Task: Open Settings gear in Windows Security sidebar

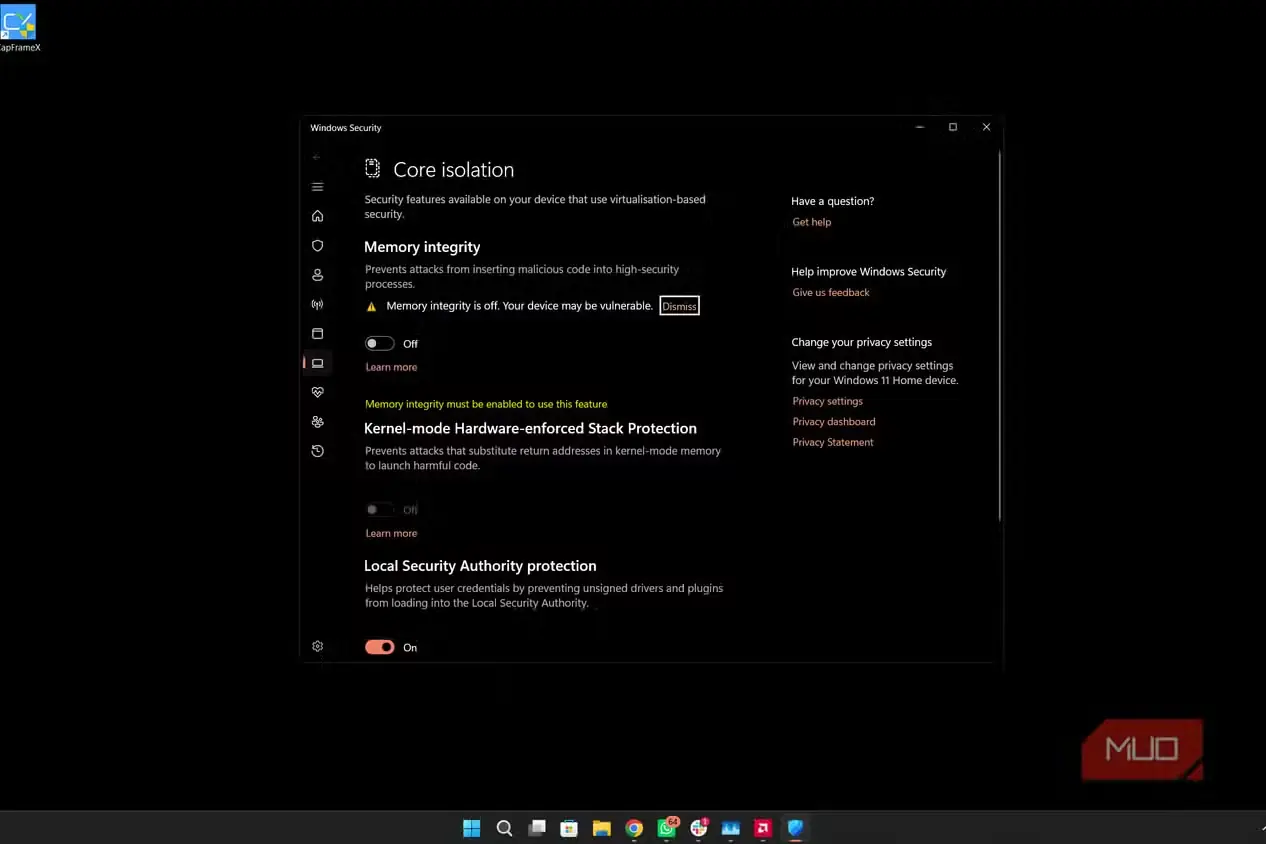Action: 317,646
